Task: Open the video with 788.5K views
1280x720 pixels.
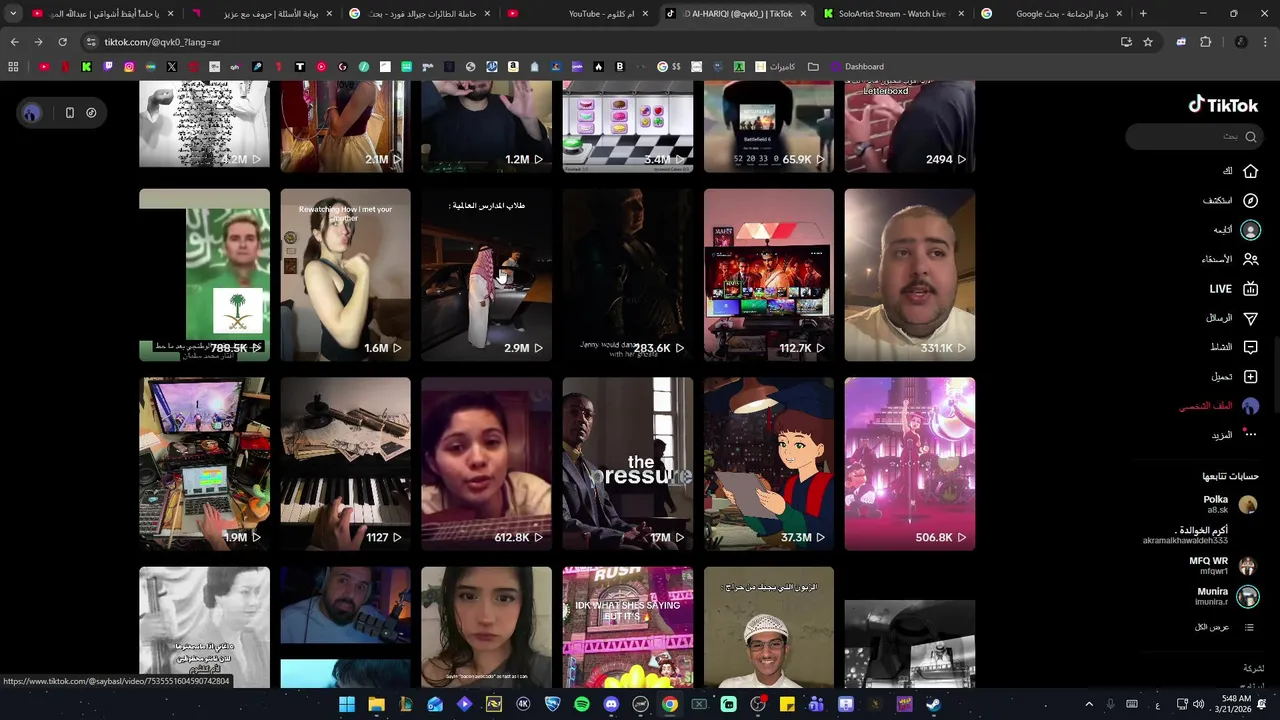Action: tap(204, 275)
